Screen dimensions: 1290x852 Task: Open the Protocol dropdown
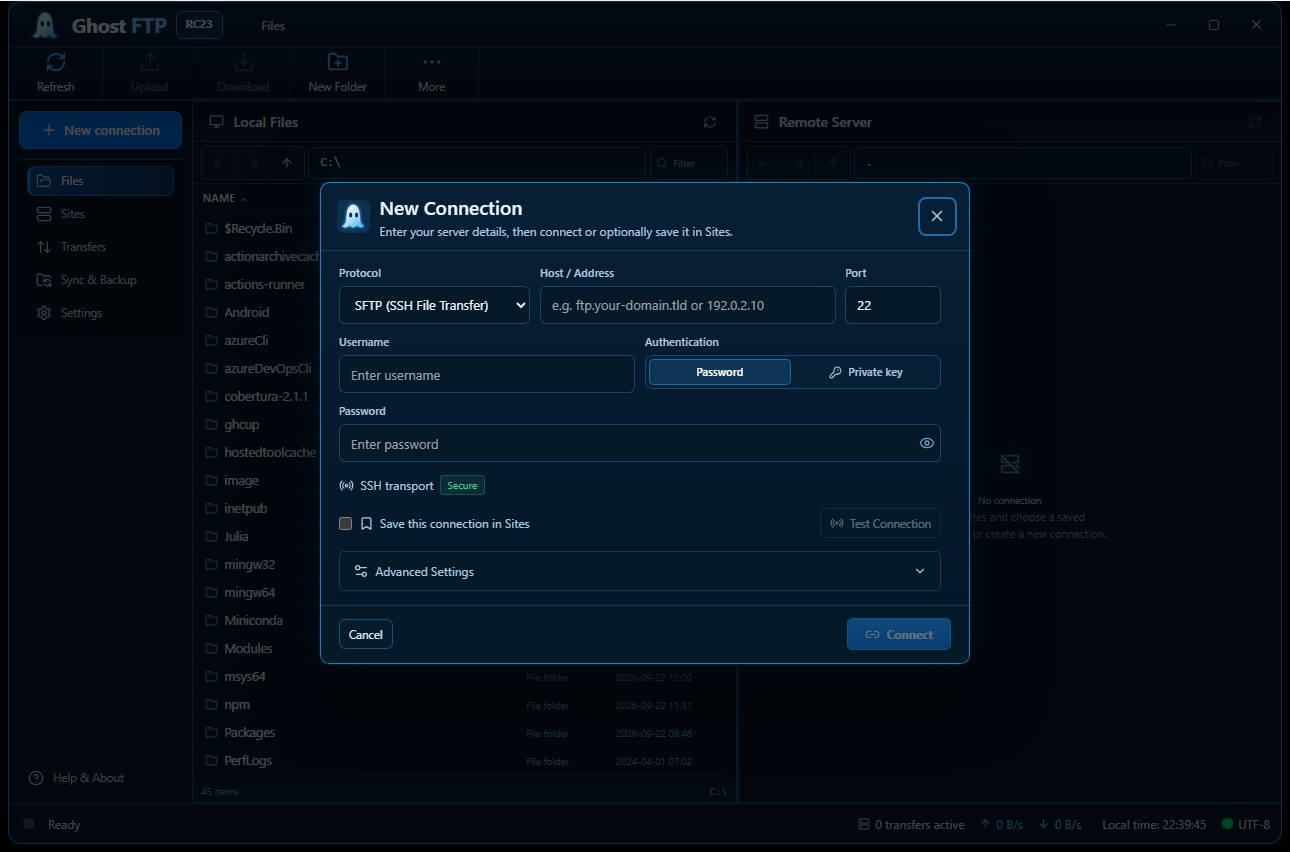pyautogui.click(x=435, y=305)
